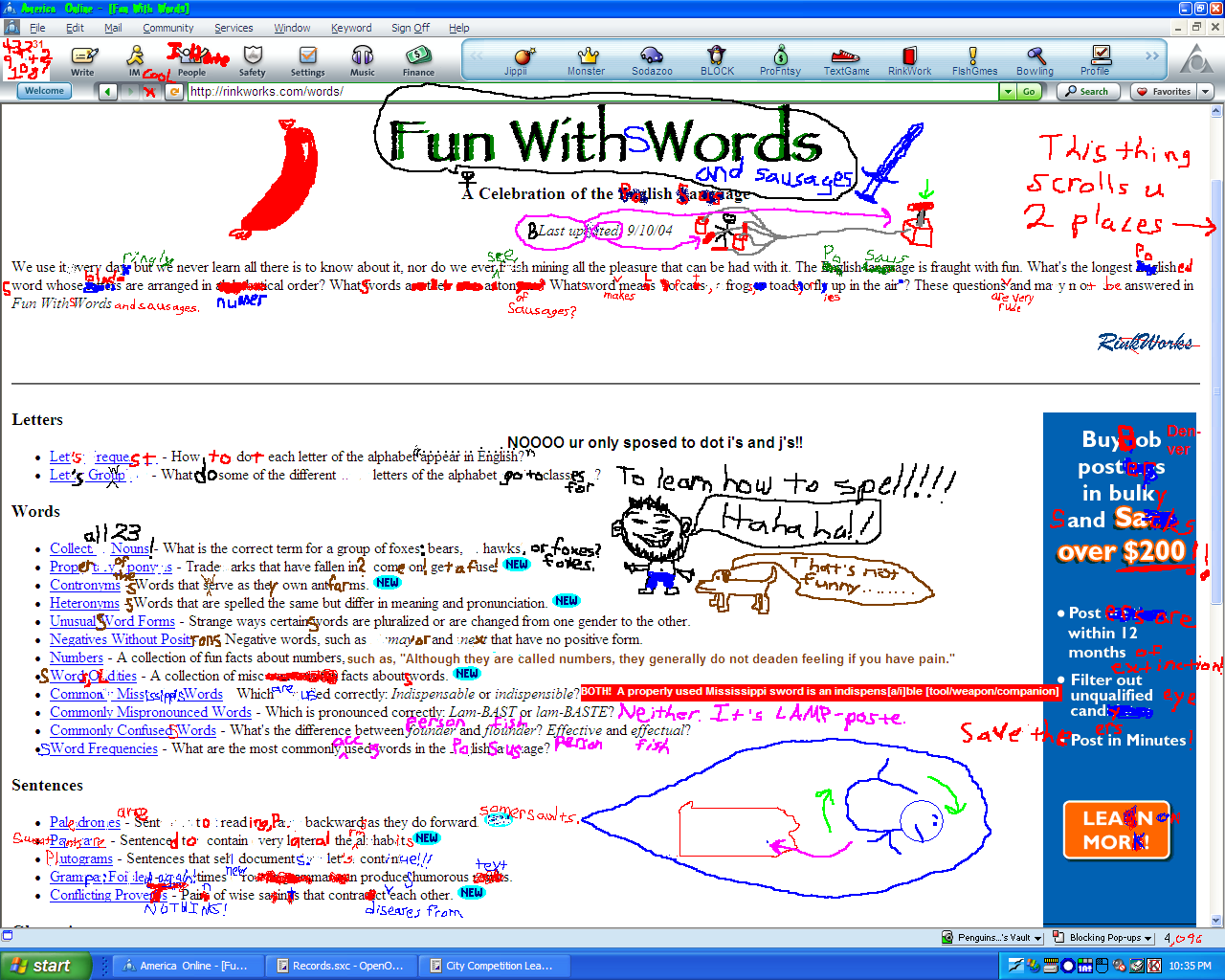Click the America Online taskbar button

pyautogui.click(x=189, y=966)
